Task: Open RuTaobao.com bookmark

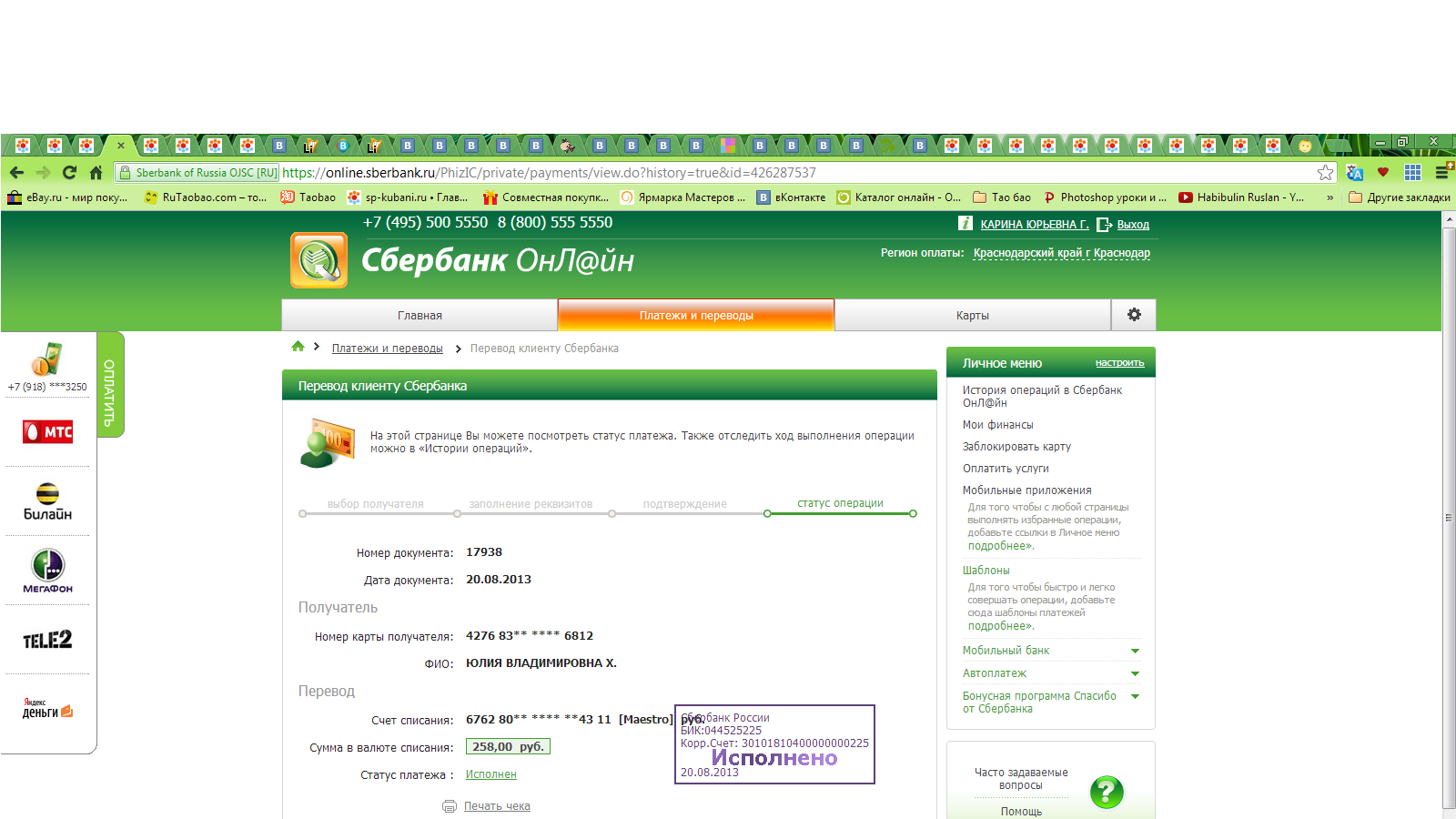Action: 206,197
